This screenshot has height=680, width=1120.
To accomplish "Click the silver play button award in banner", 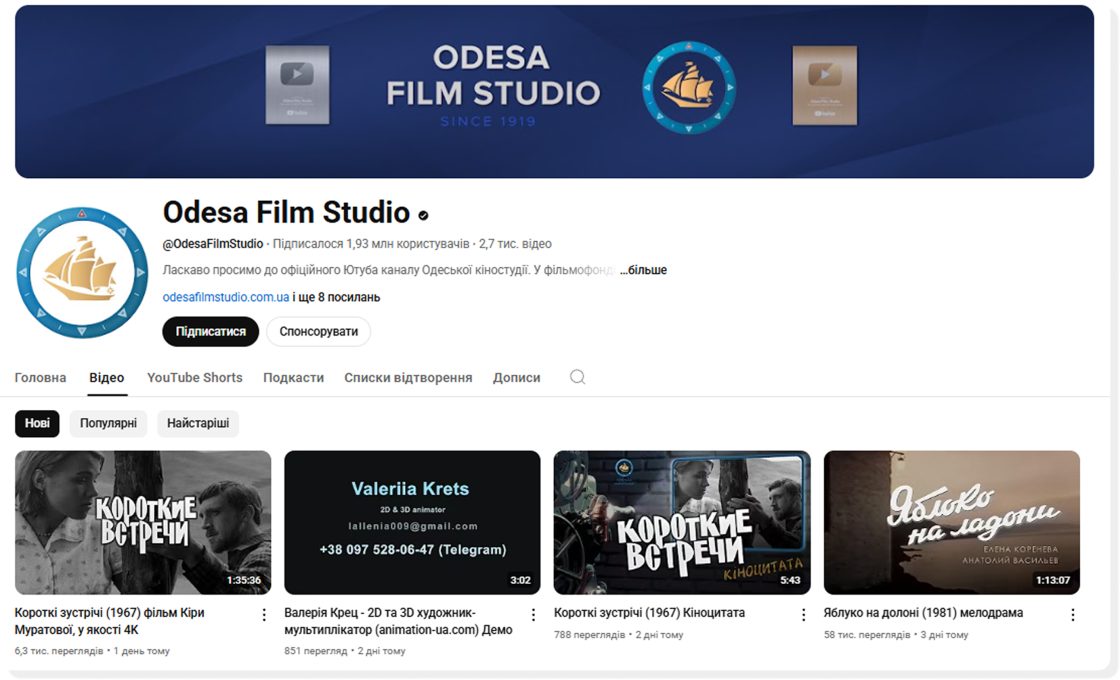I will 297,85.
